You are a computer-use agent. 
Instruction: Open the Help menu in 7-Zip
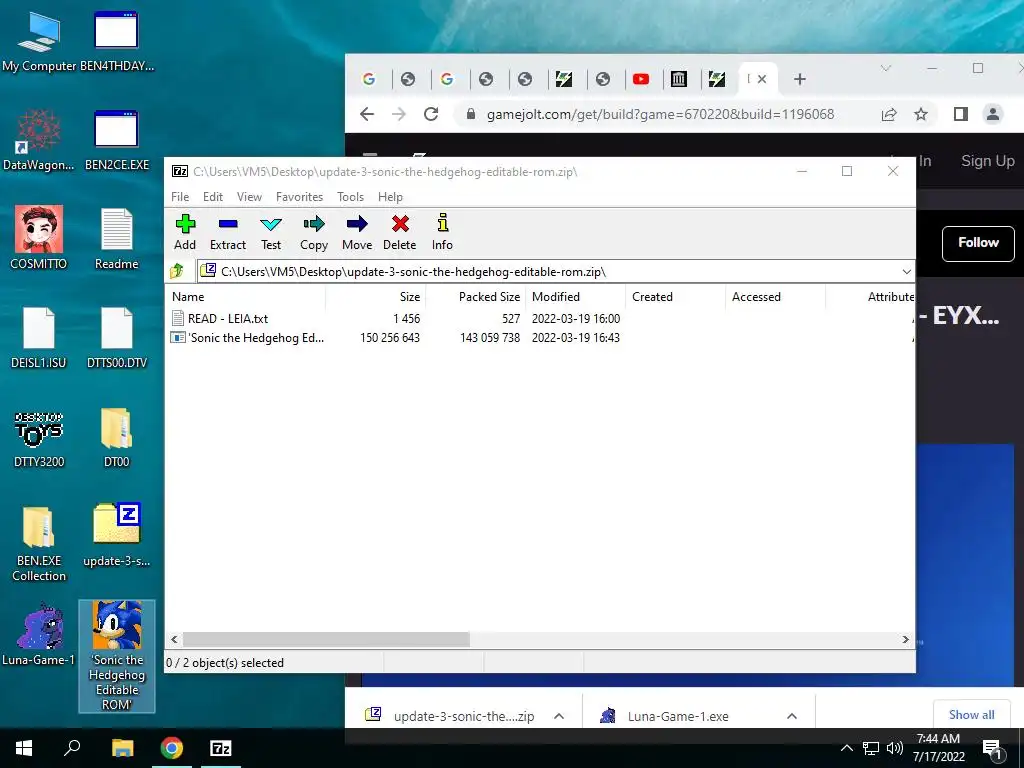click(390, 197)
